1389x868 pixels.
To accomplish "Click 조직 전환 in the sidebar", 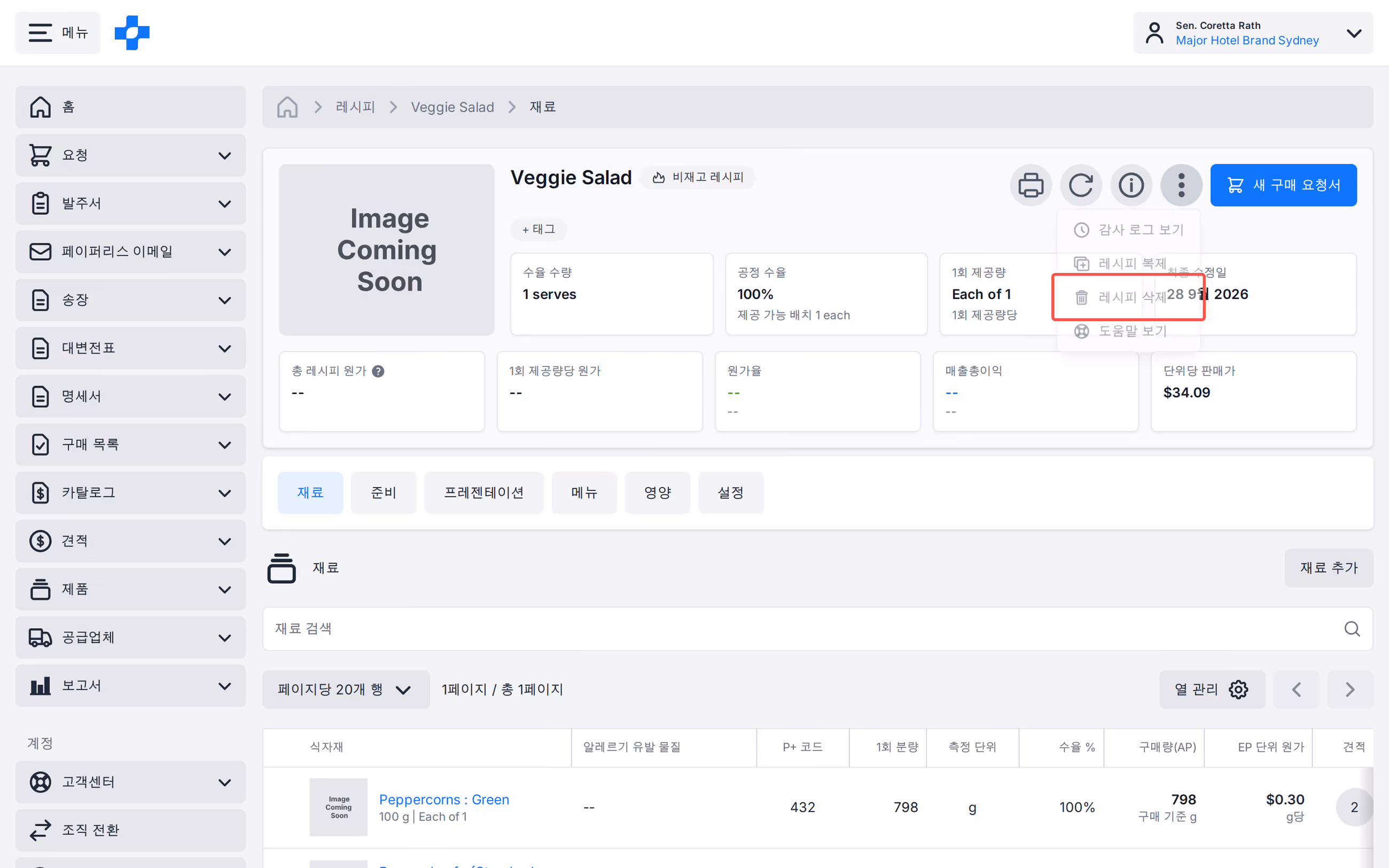I will pyautogui.click(x=130, y=830).
